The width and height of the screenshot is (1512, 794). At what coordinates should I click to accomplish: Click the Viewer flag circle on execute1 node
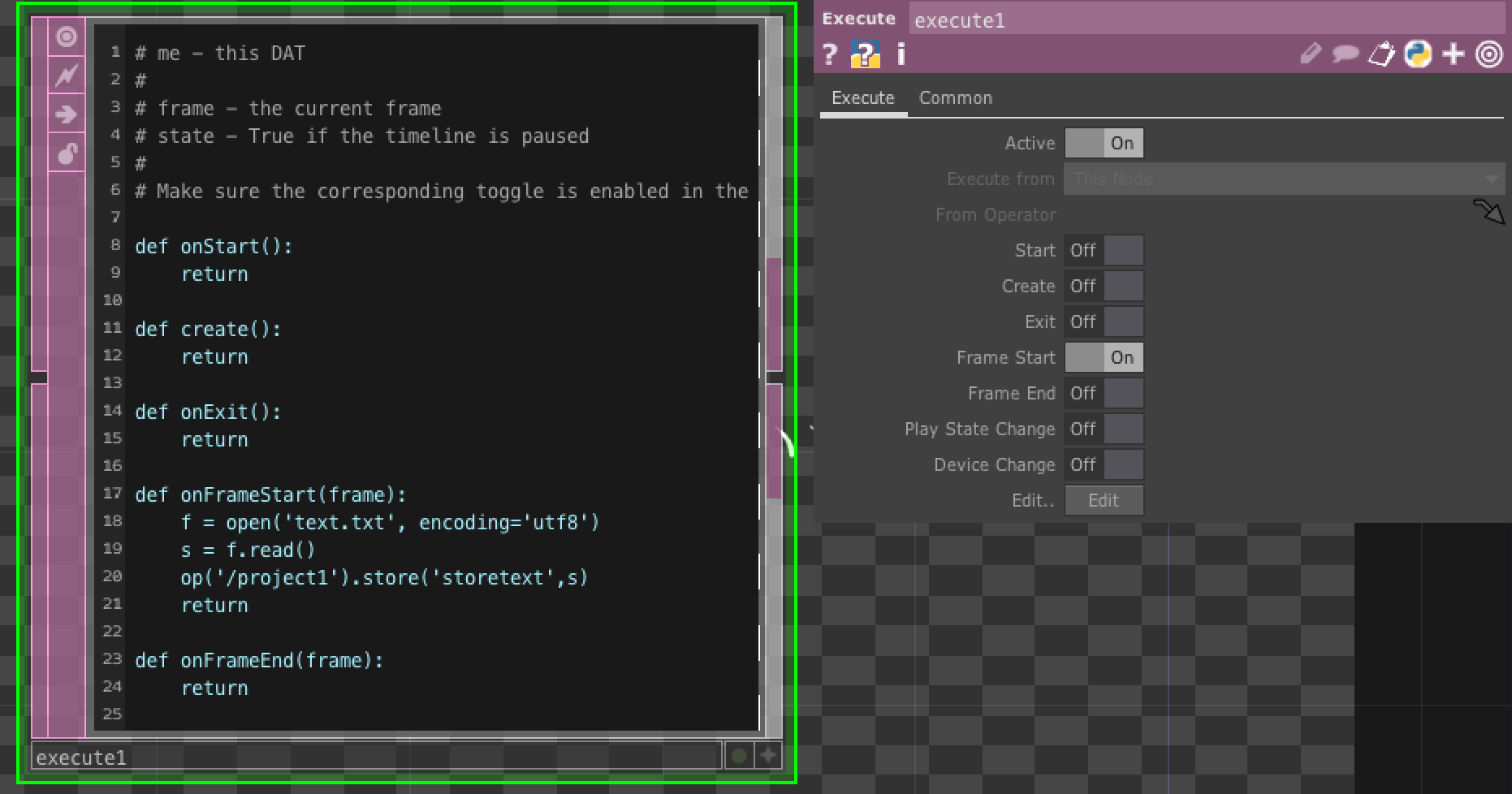pos(67,37)
